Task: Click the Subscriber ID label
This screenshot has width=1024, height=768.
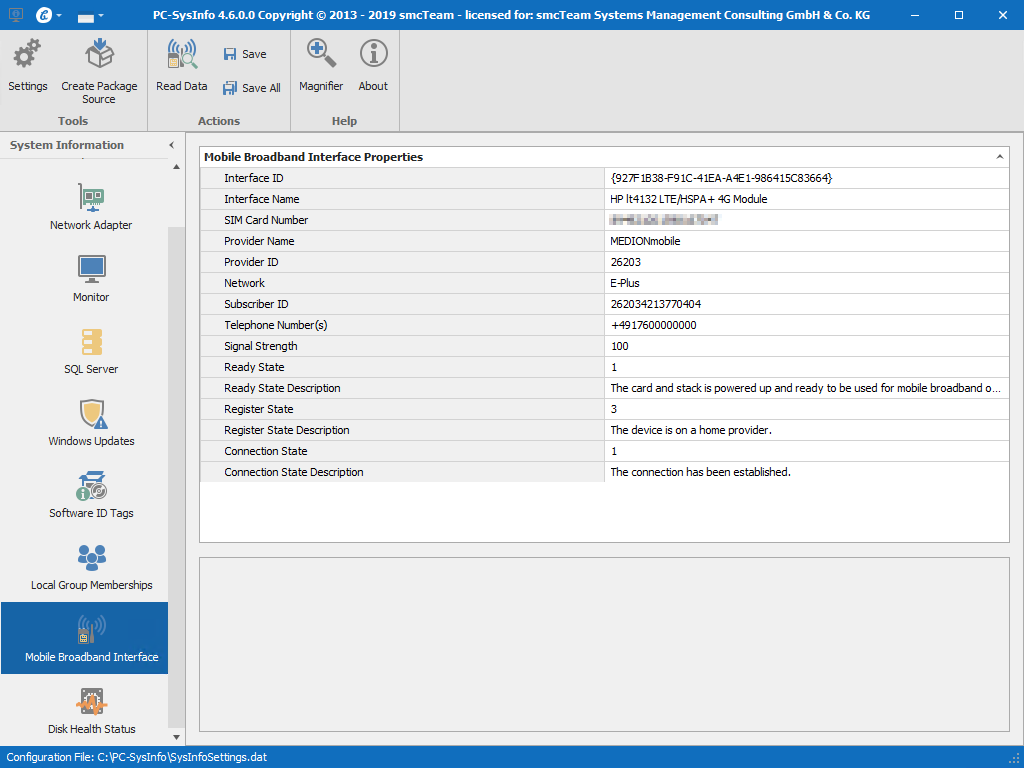Action: 256,304
